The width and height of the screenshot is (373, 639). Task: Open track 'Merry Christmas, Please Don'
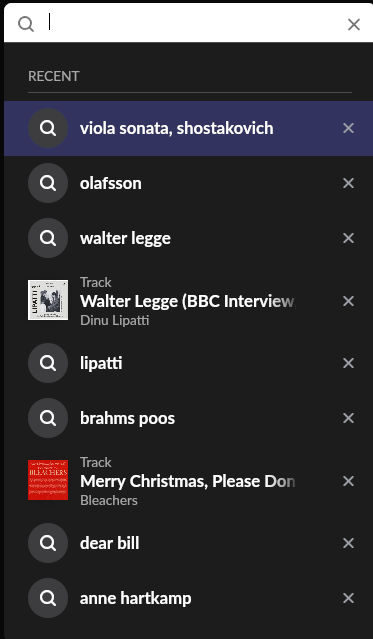pyautogui.click(x=188, y=481)
